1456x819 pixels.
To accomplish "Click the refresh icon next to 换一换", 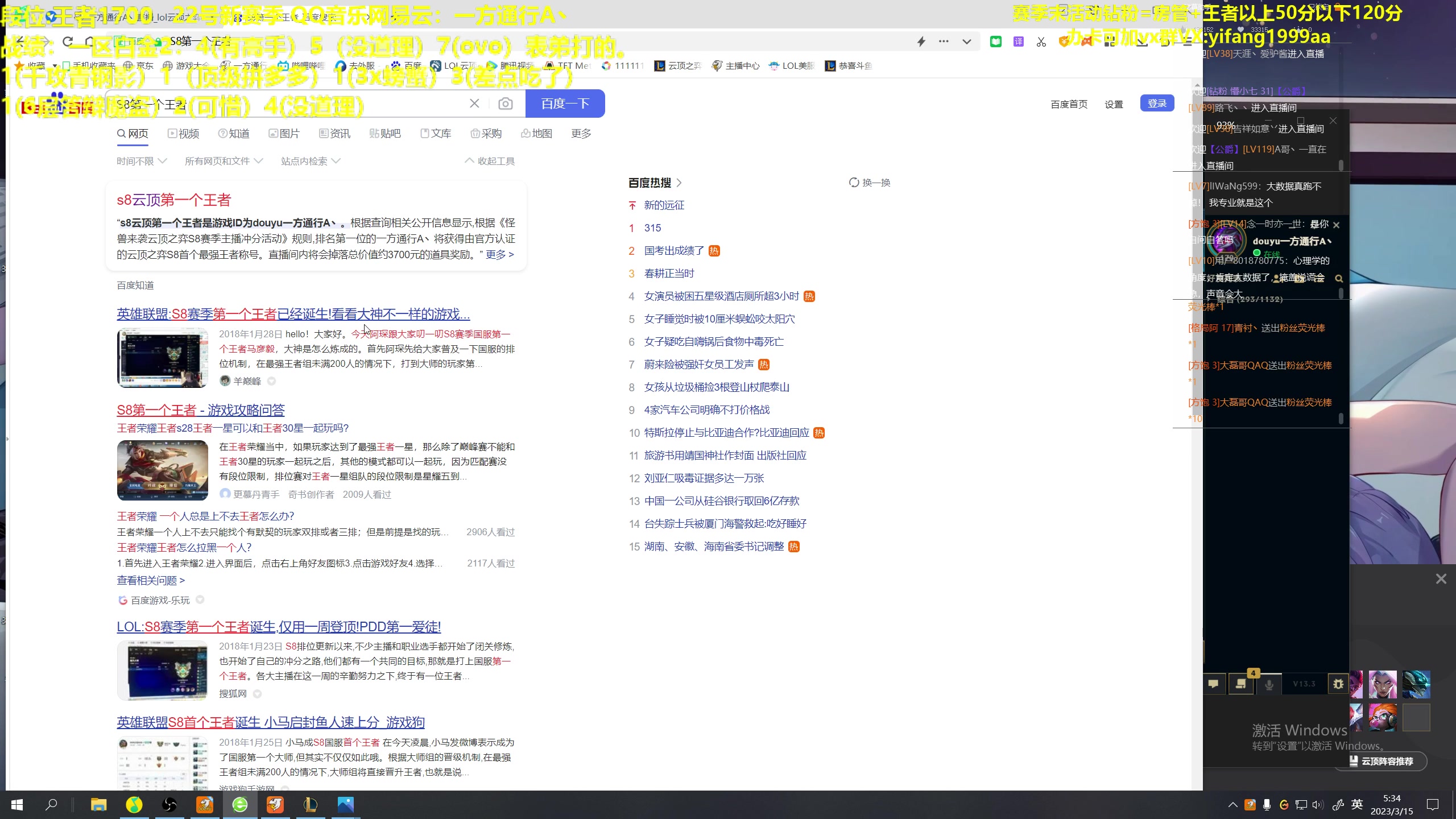I will click(854, 183).
